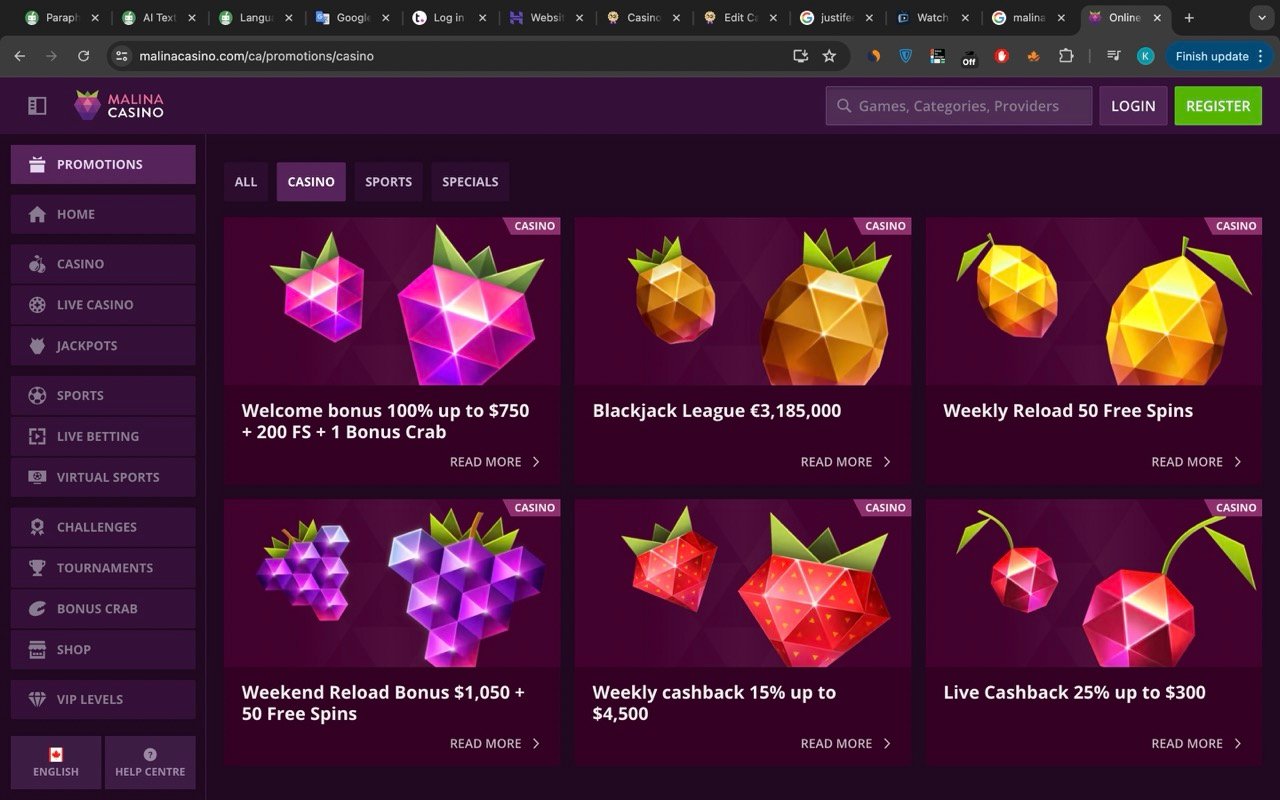
Task: Open the Help Centre button
Action: [150, 762]
